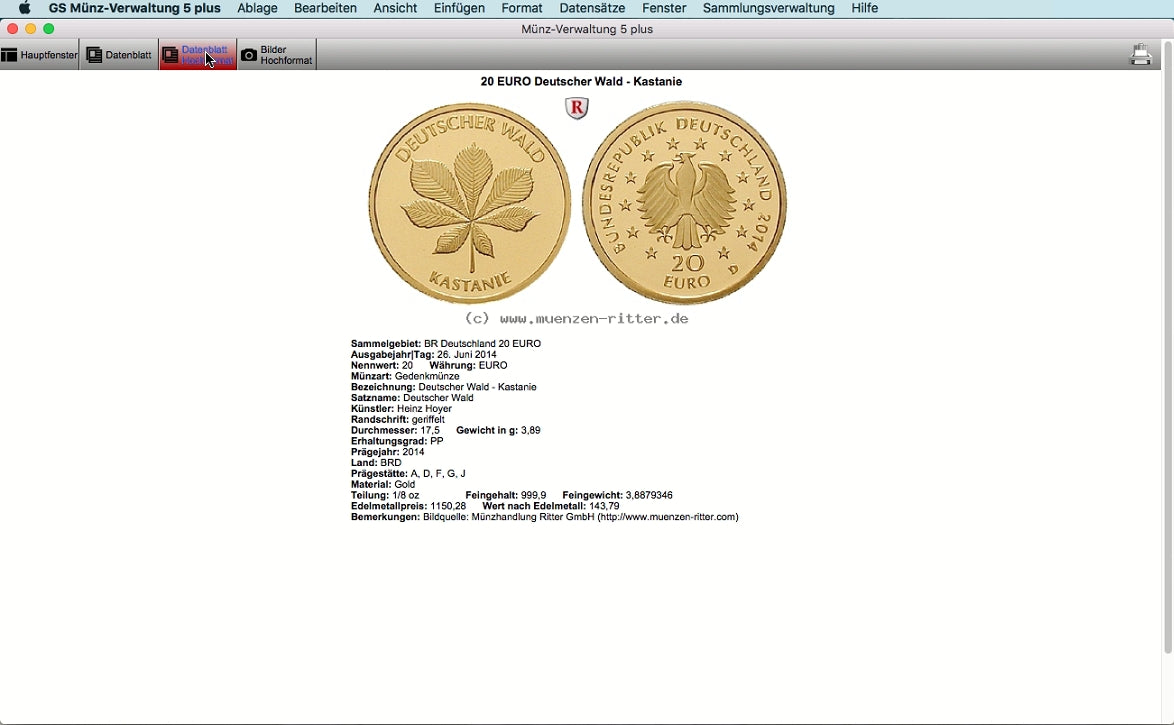Select Datenblatt Hochformat toolbar button
Viewport: 1174px width, 725px height.
tap(198, 55)
